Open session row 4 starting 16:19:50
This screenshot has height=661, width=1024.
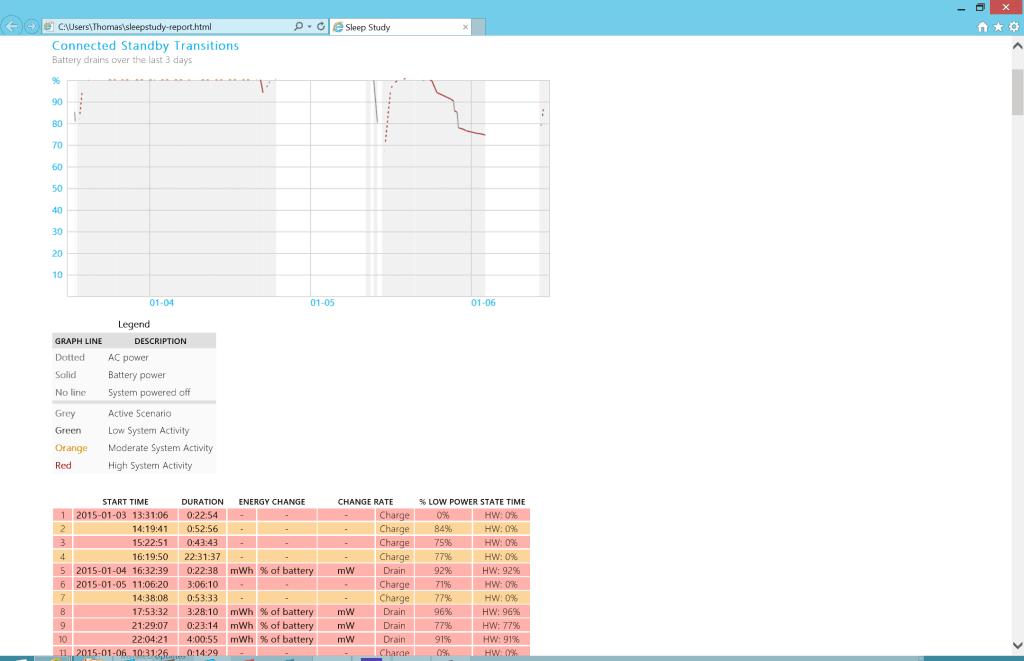[x=291, y=557]
